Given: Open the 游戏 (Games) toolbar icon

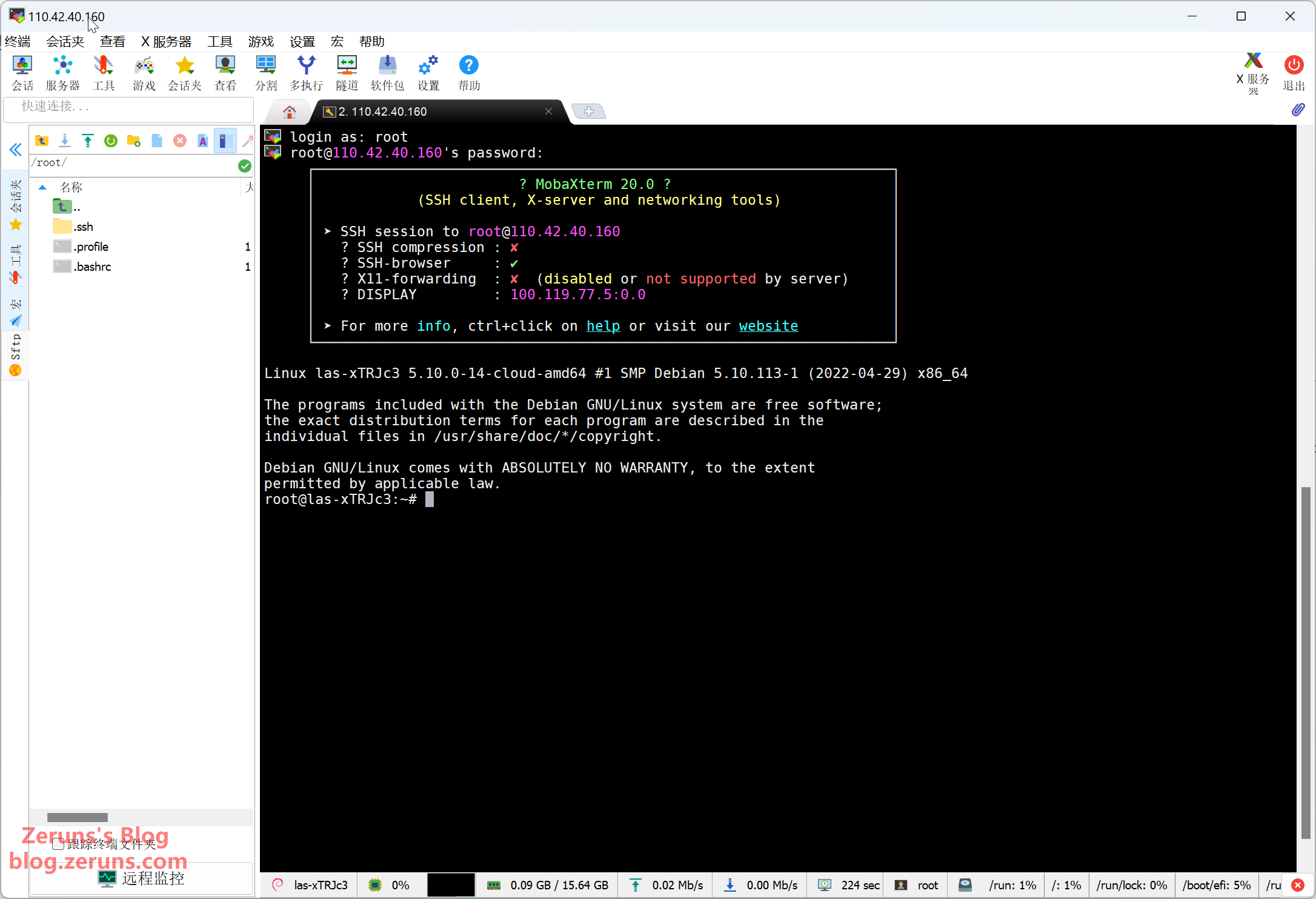Looking at the screenshot, I should (144, 73).
